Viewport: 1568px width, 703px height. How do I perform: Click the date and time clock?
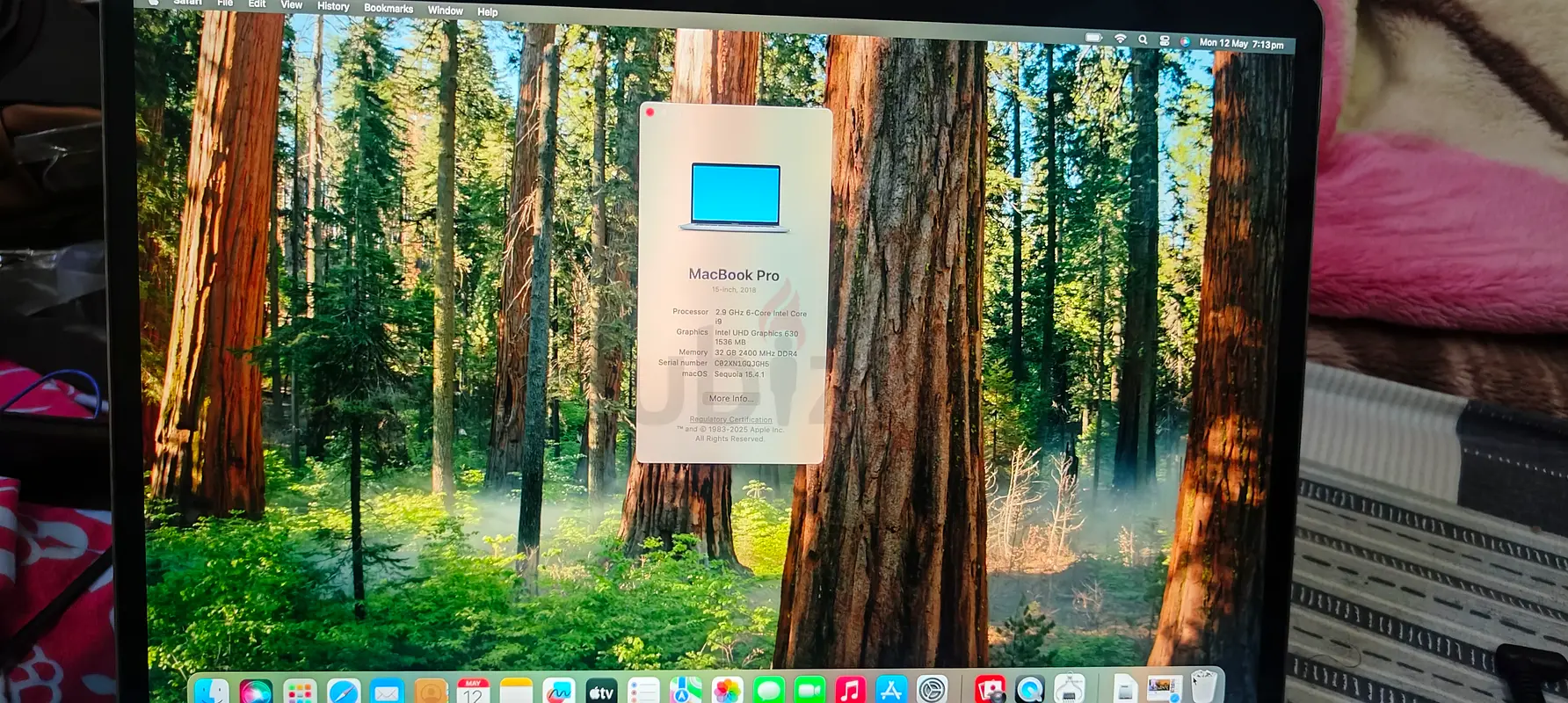[1242, 43]
